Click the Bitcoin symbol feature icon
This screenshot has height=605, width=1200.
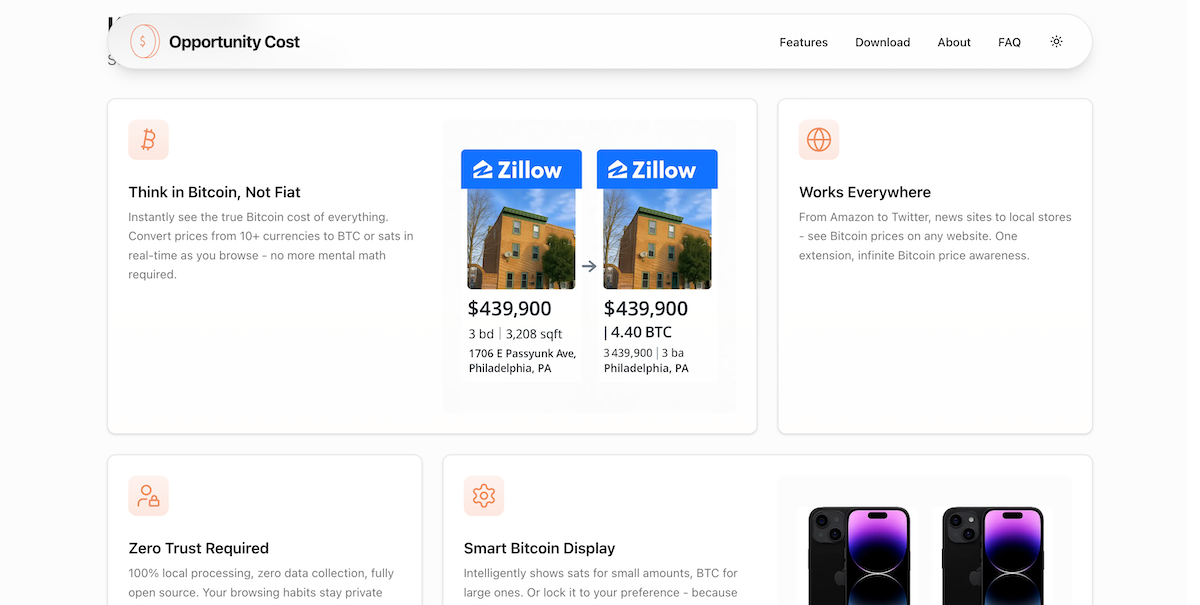click(149, 140)
